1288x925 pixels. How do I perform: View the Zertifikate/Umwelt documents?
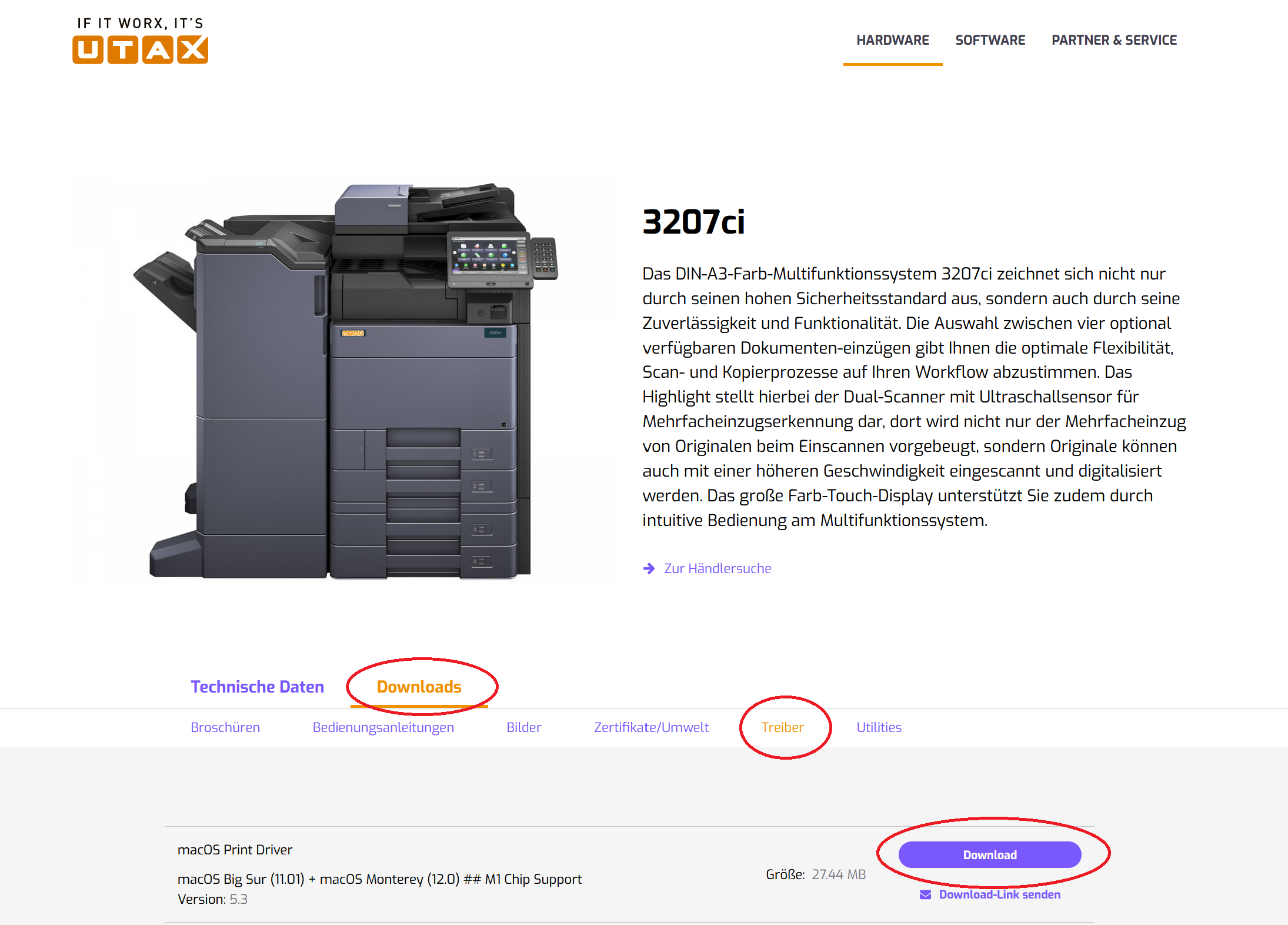651,727
